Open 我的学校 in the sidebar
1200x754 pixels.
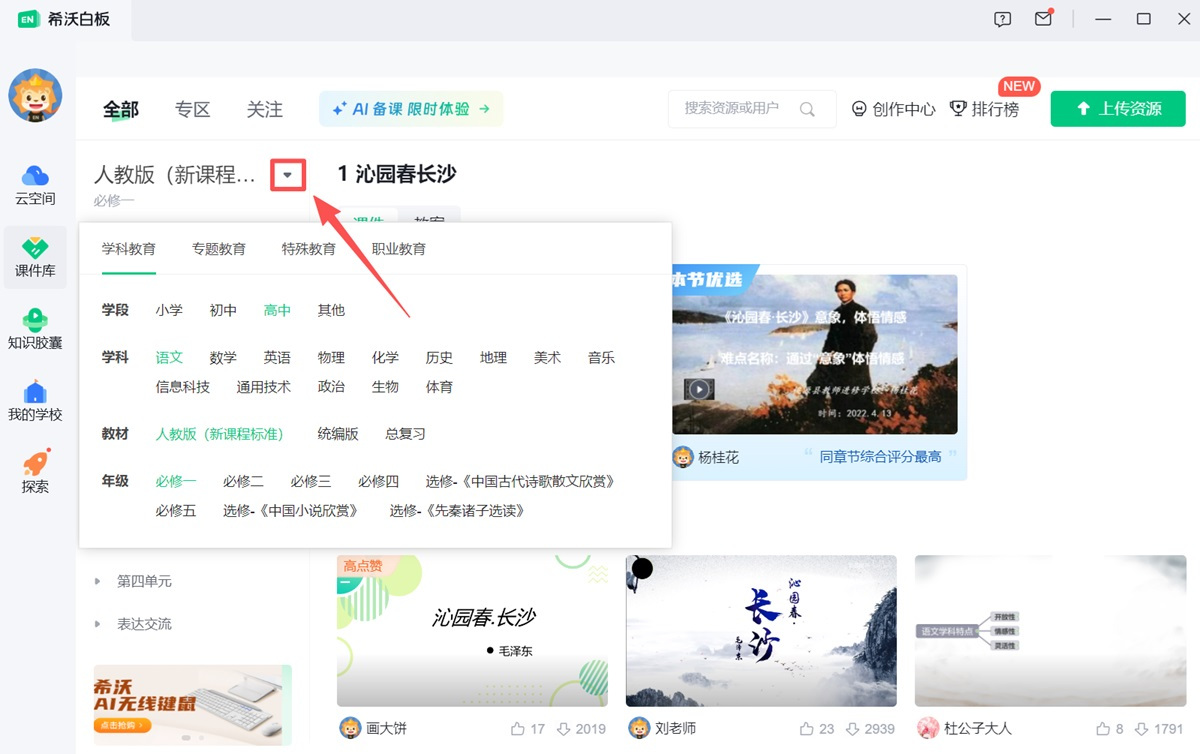pyautogui.click(x=35, y=393)
